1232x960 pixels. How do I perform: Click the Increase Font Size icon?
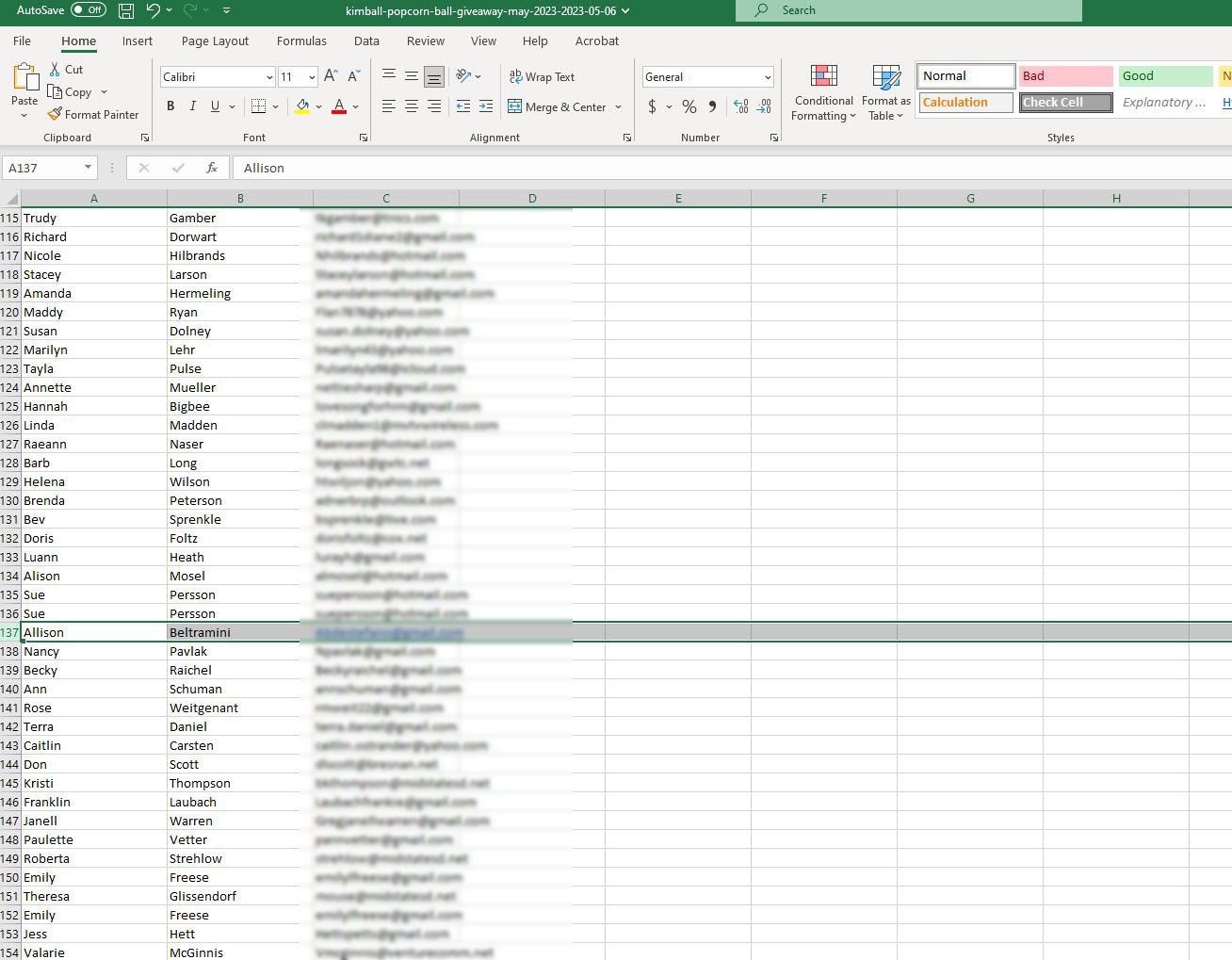pos(331,76)
